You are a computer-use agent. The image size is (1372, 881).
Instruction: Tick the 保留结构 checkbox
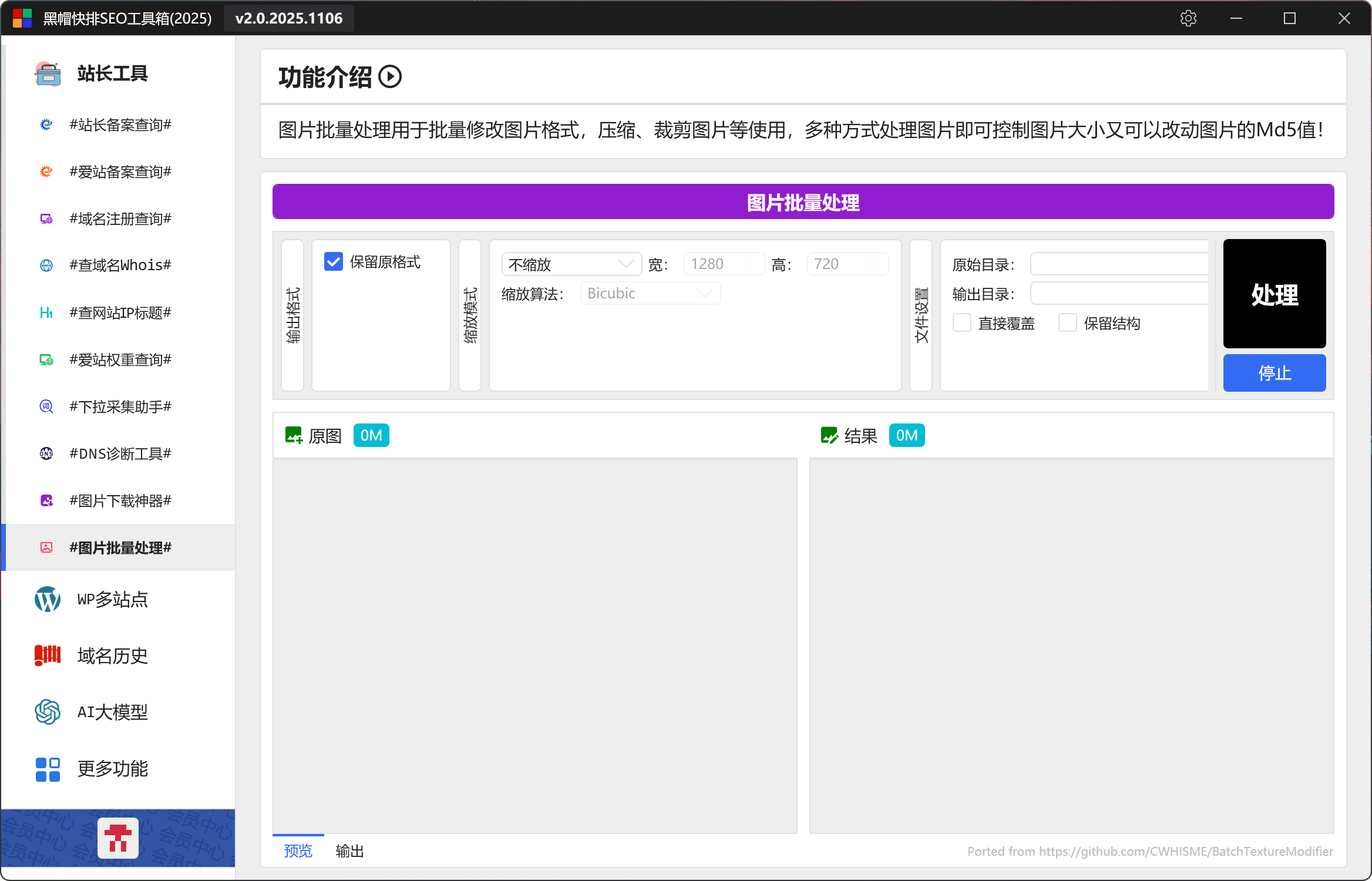[x=1068, y=323]
